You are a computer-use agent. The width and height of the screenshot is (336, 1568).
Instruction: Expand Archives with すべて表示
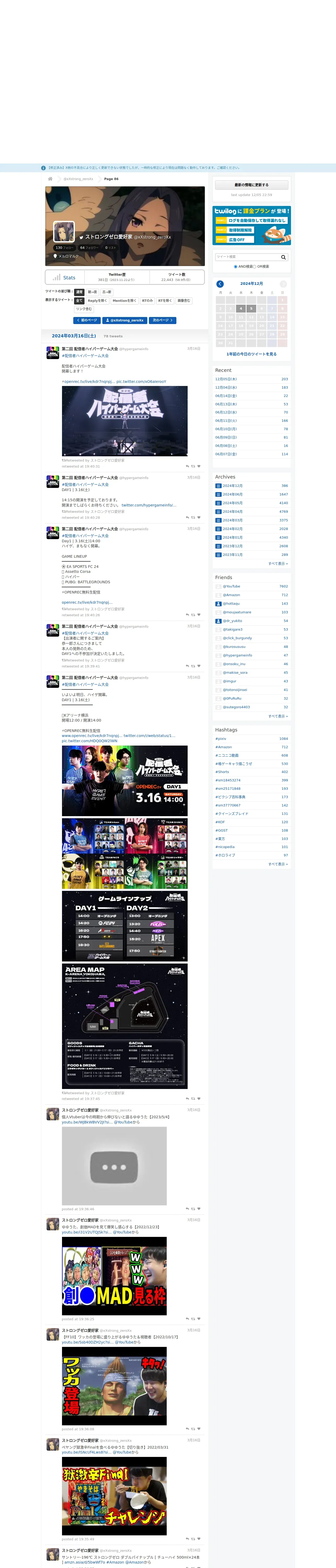coord(278,564)
